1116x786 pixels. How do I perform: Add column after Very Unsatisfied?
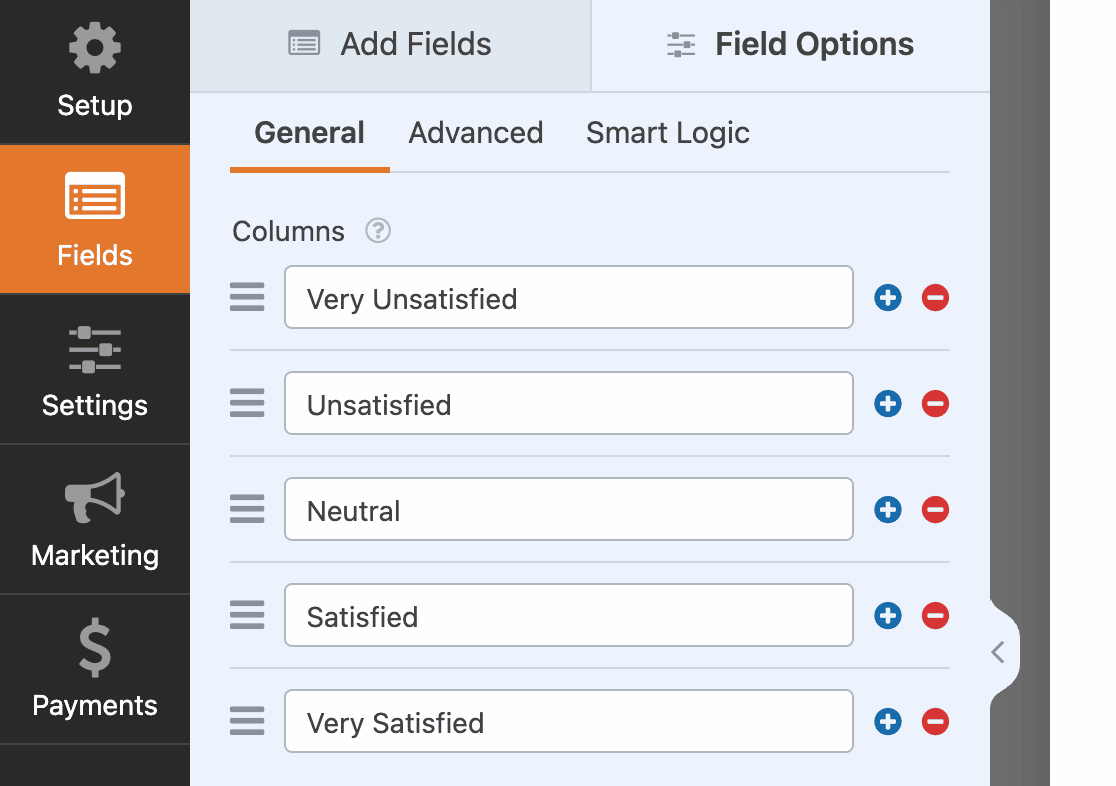click(x=888, y=297)
